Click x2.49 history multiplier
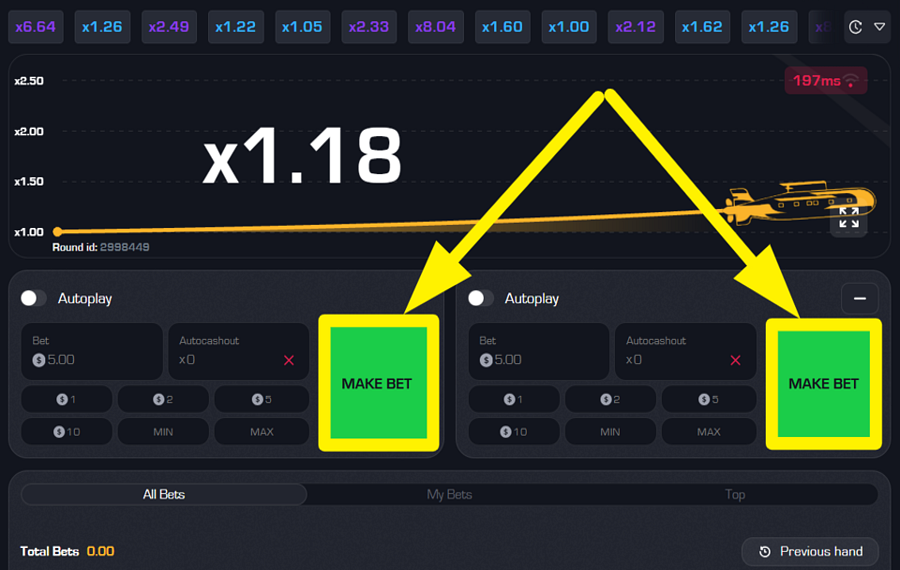 point(169,27)
